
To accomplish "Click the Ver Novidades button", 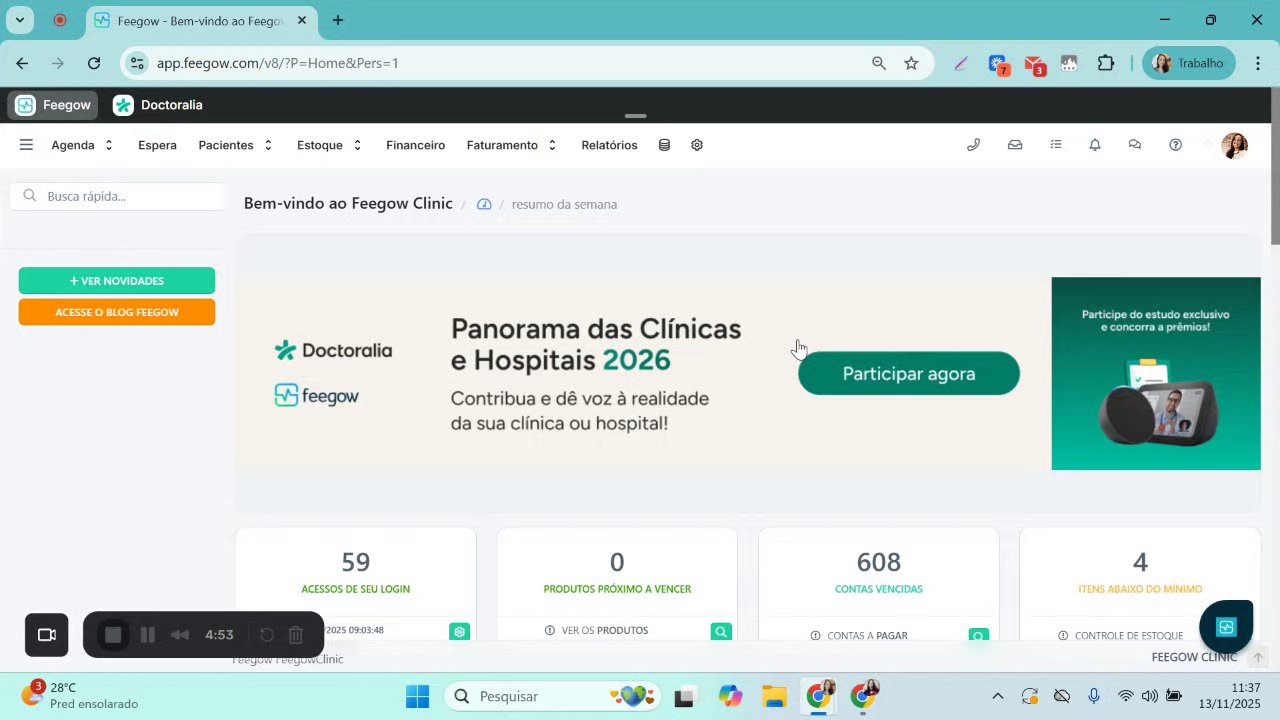I will tap(117, 281).
